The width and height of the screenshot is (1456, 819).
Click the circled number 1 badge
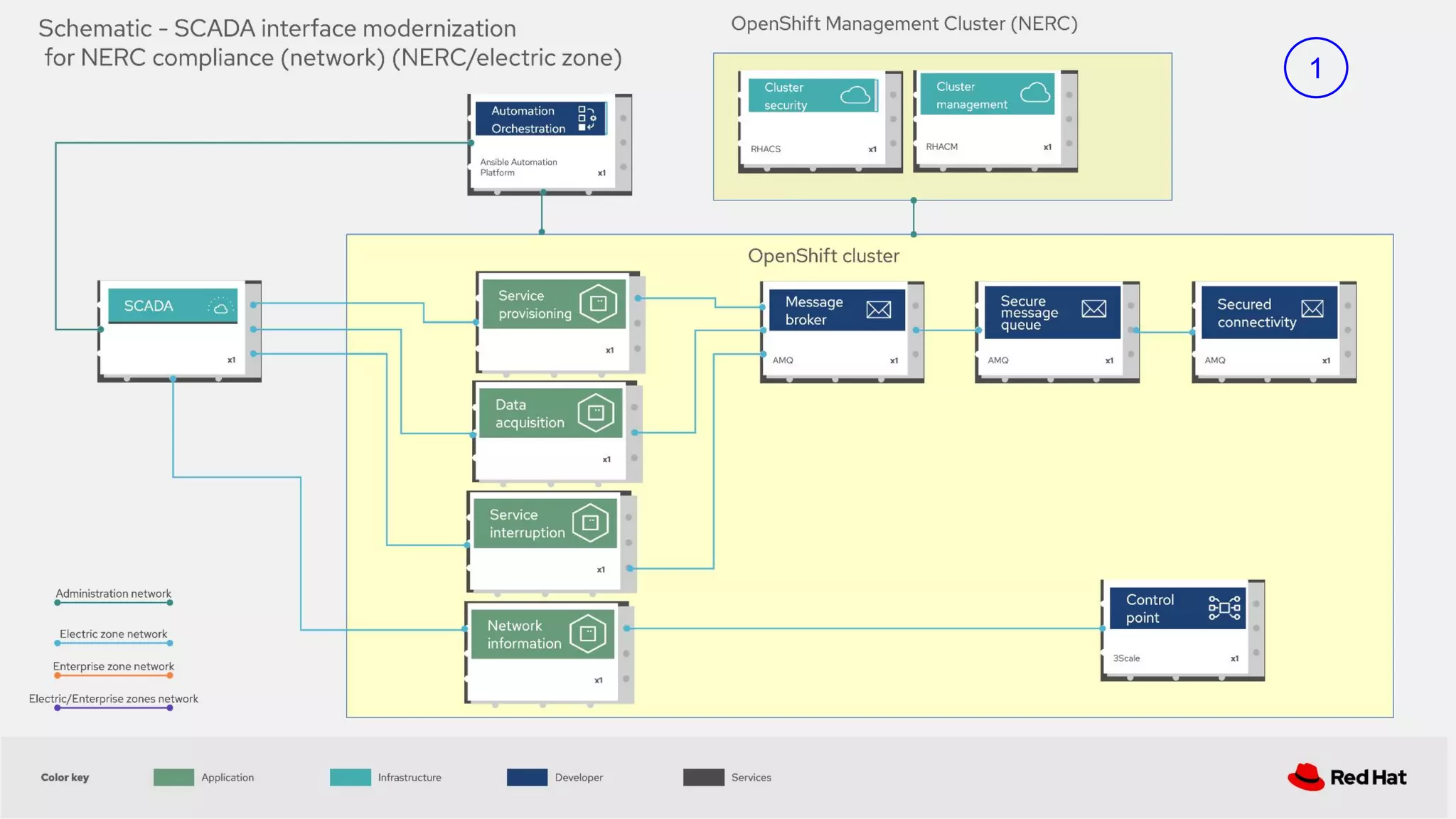(x=1315, y=68)
